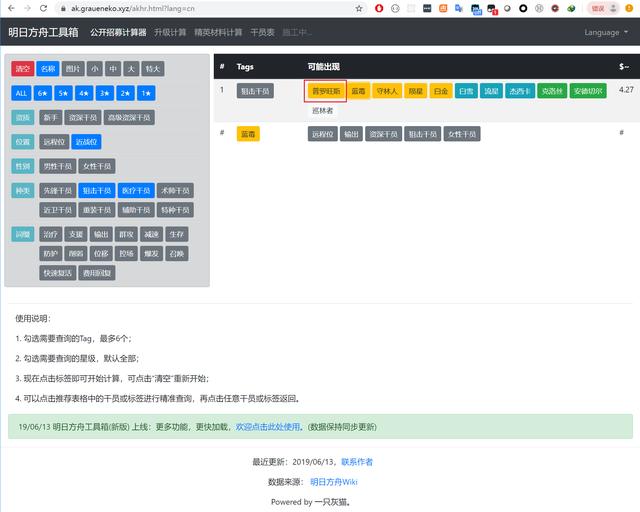Screen dimensions: 640x512
Task: Switch to the 干员表 nav tab
Action: [264, 32]
